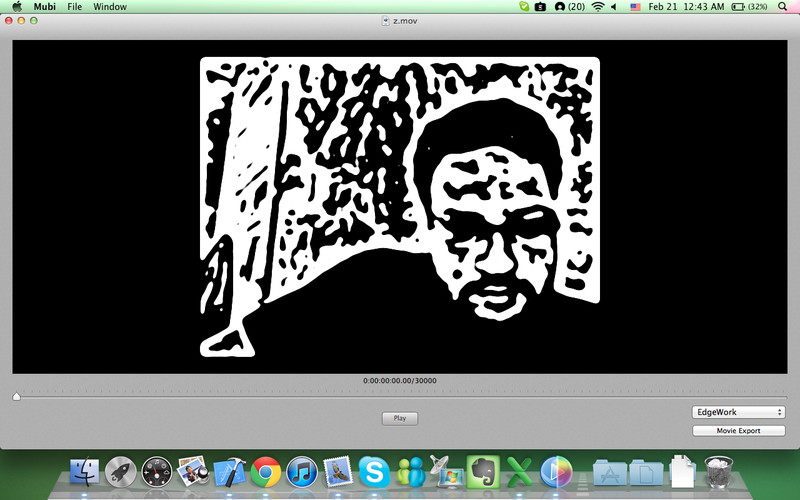800x500 pixels.
Task: Click the z.mov title document icon
Action: 386,21
